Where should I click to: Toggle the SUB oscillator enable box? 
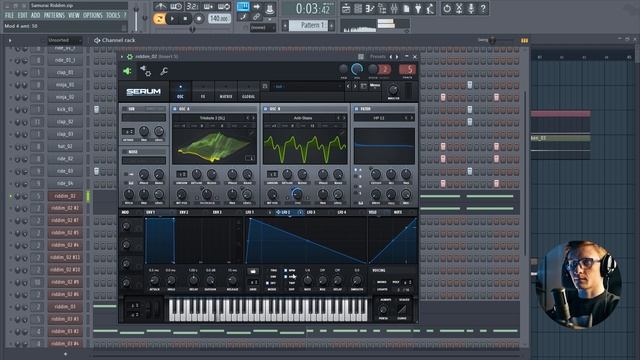click(x=124, y=109)
